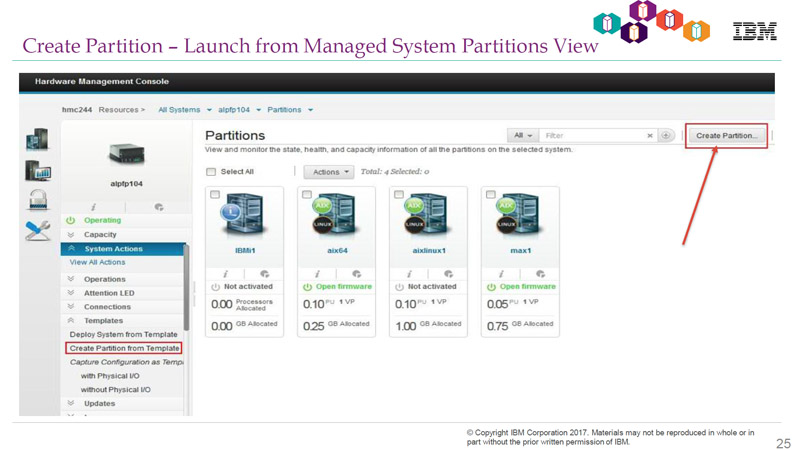Click the aix64 partition server image

coord(337,215)
